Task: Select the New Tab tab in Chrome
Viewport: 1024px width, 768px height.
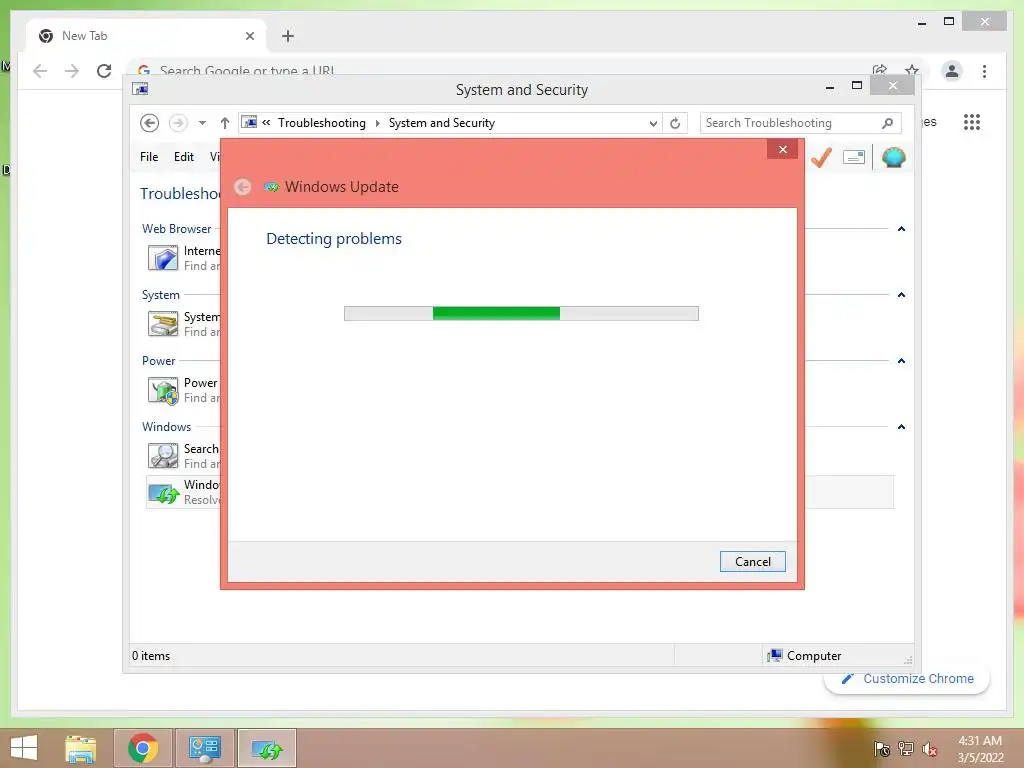Action: (145, 36)
